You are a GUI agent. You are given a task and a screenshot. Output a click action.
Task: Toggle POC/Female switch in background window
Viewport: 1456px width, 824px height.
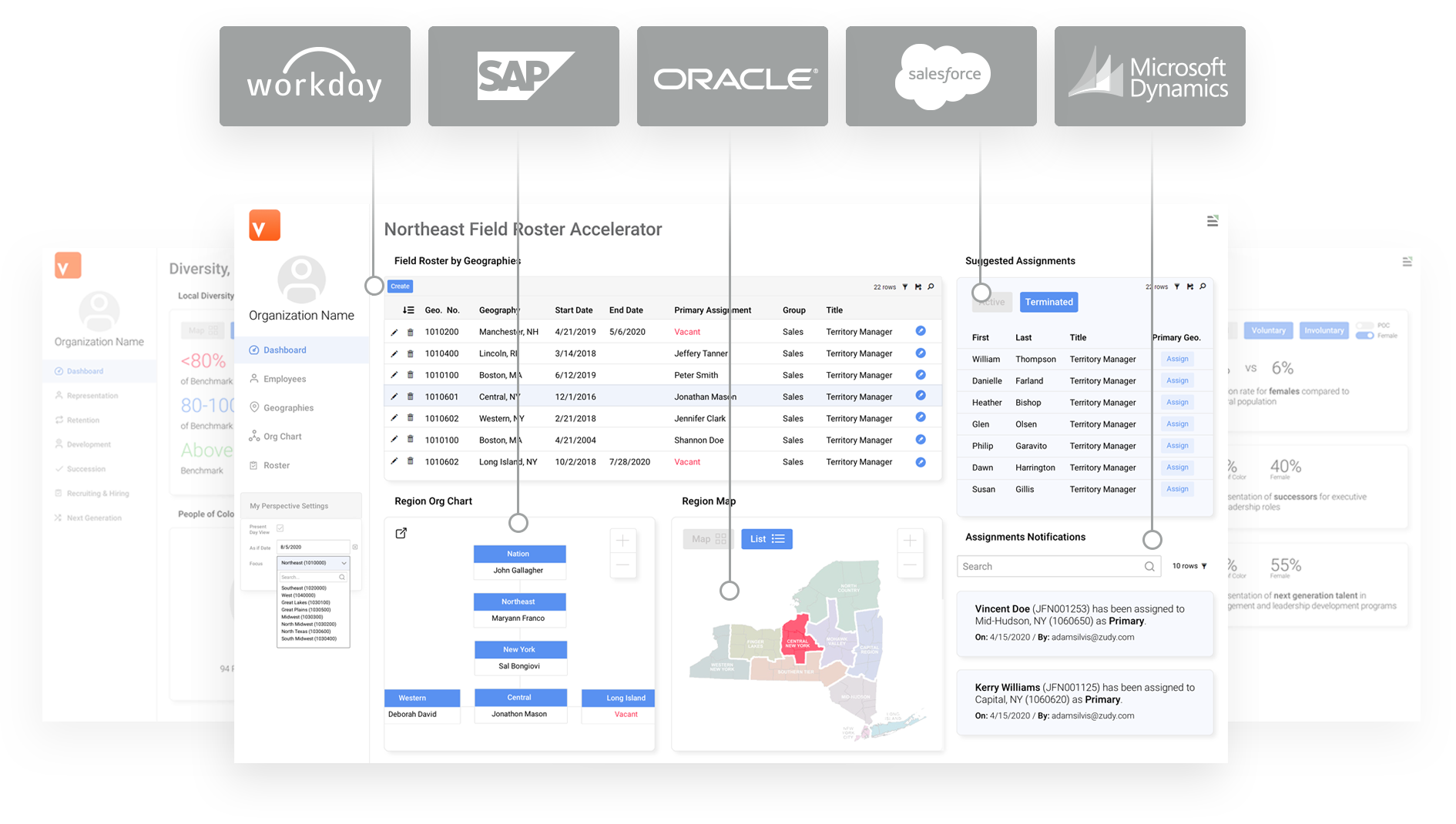tap(1365, 335)
